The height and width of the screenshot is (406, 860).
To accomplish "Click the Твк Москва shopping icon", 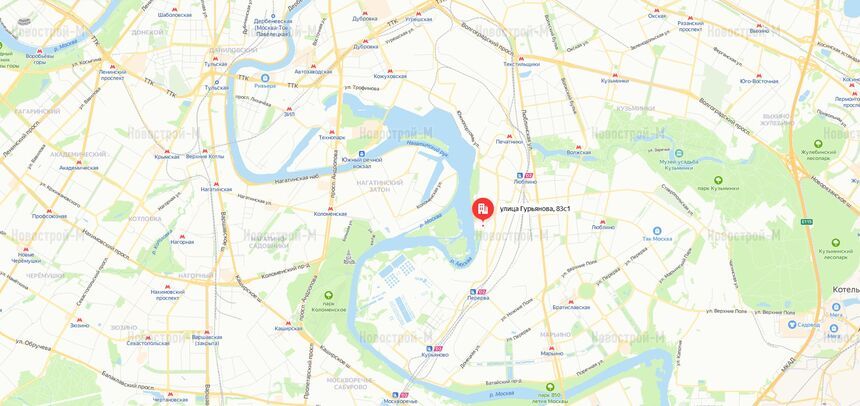I will 657,231.
